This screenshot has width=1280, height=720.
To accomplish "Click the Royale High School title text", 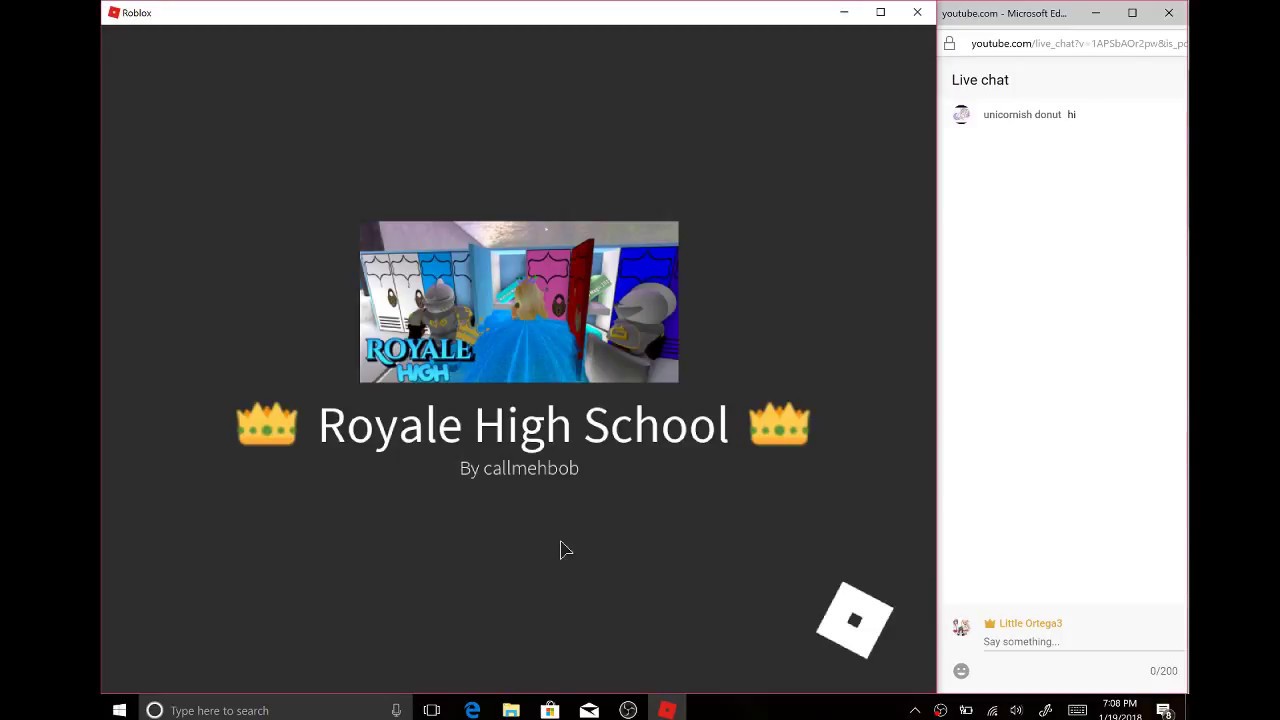I will click(x=523, y=425).
